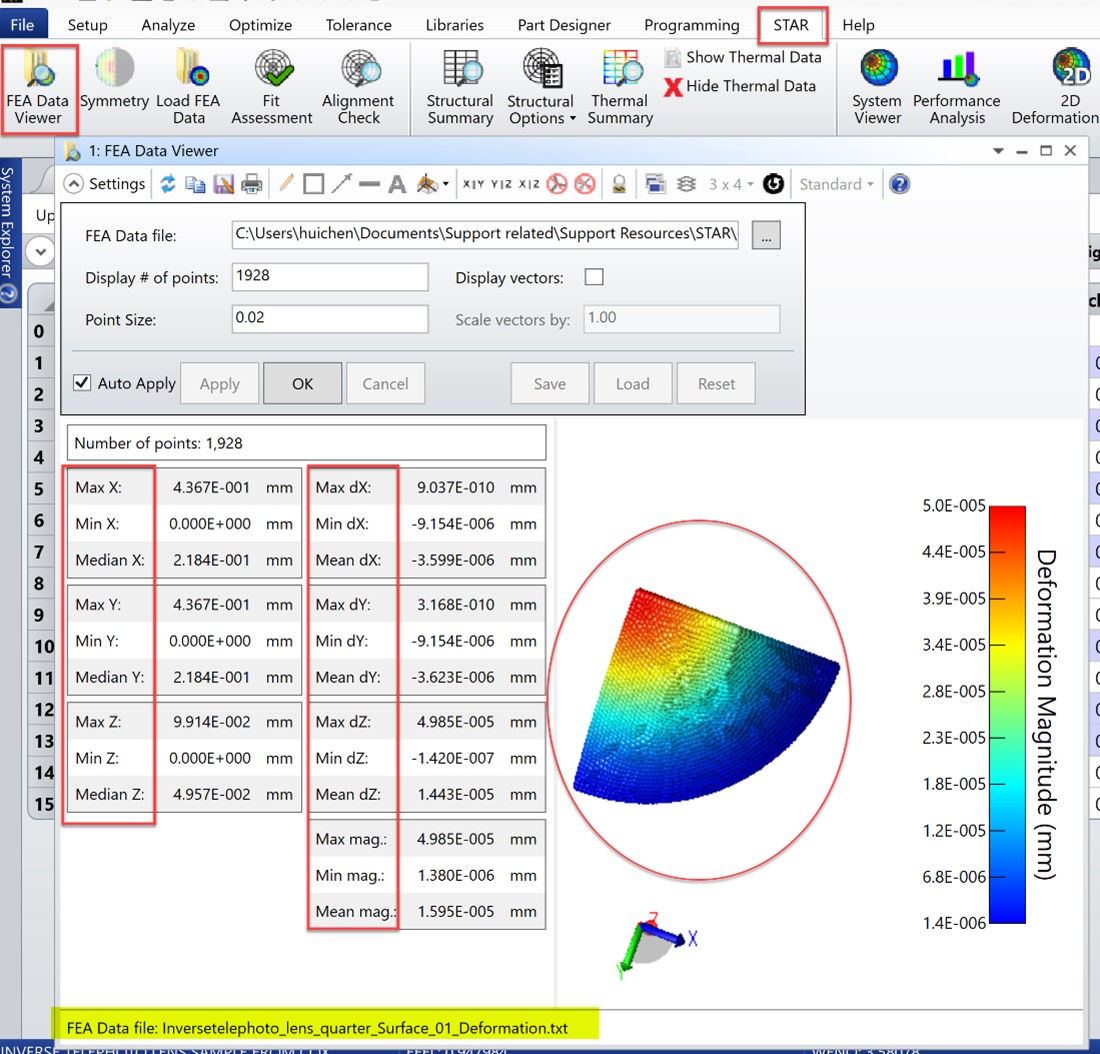Click the lock window icon
1100x1054 pixels.
[619, 184]
